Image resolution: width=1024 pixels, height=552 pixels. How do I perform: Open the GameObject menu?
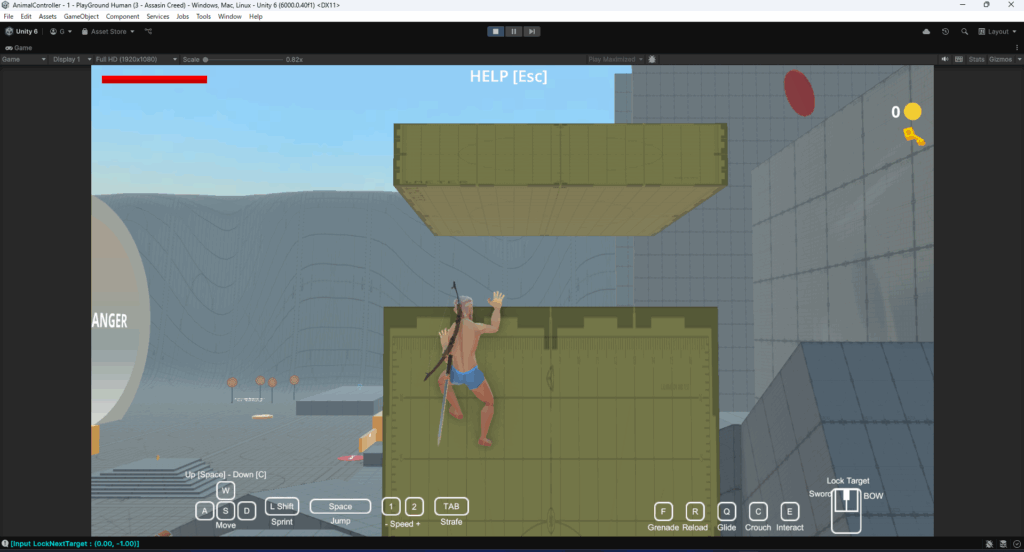pos(81,16)
